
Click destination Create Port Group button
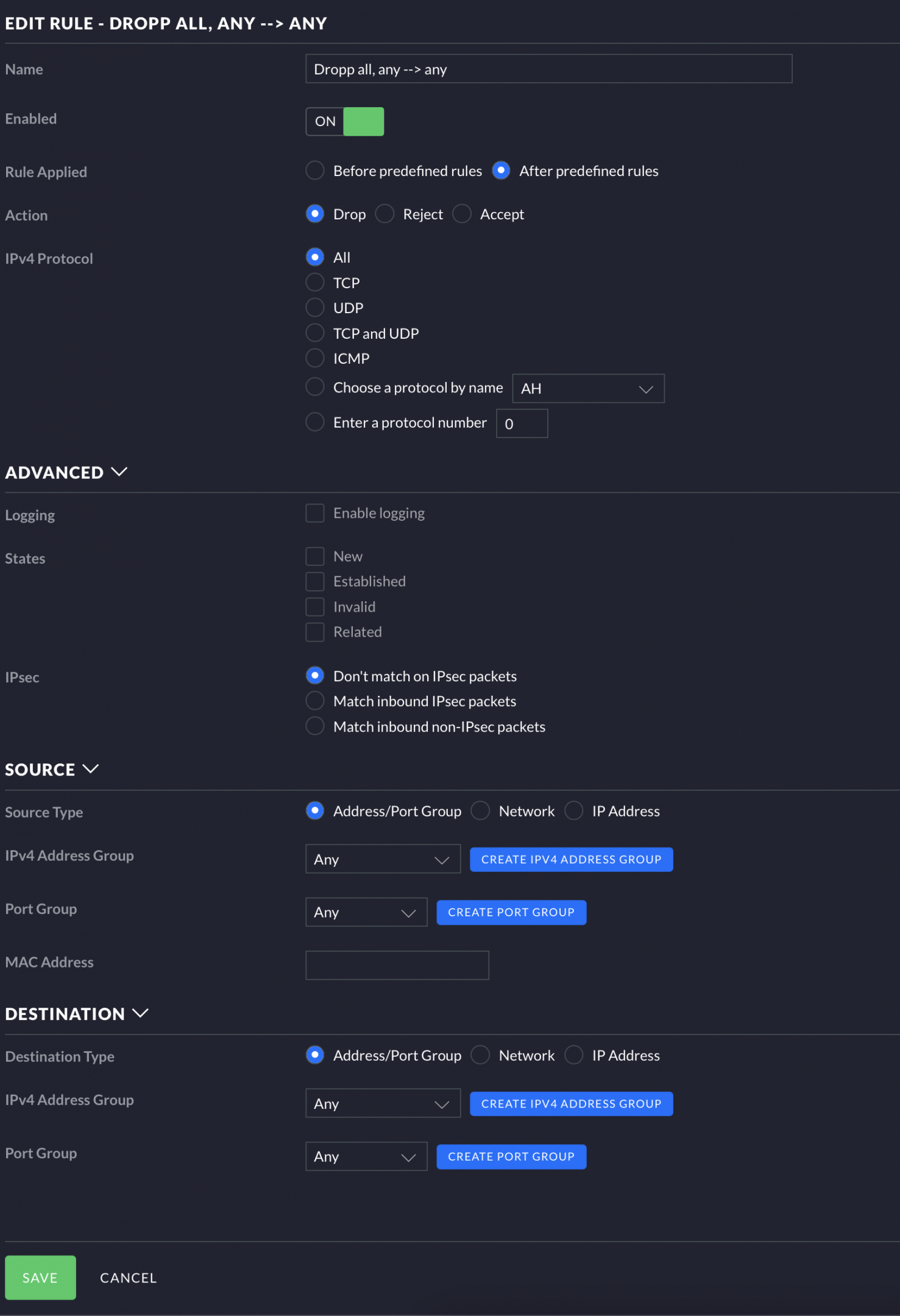point(511,1157)
